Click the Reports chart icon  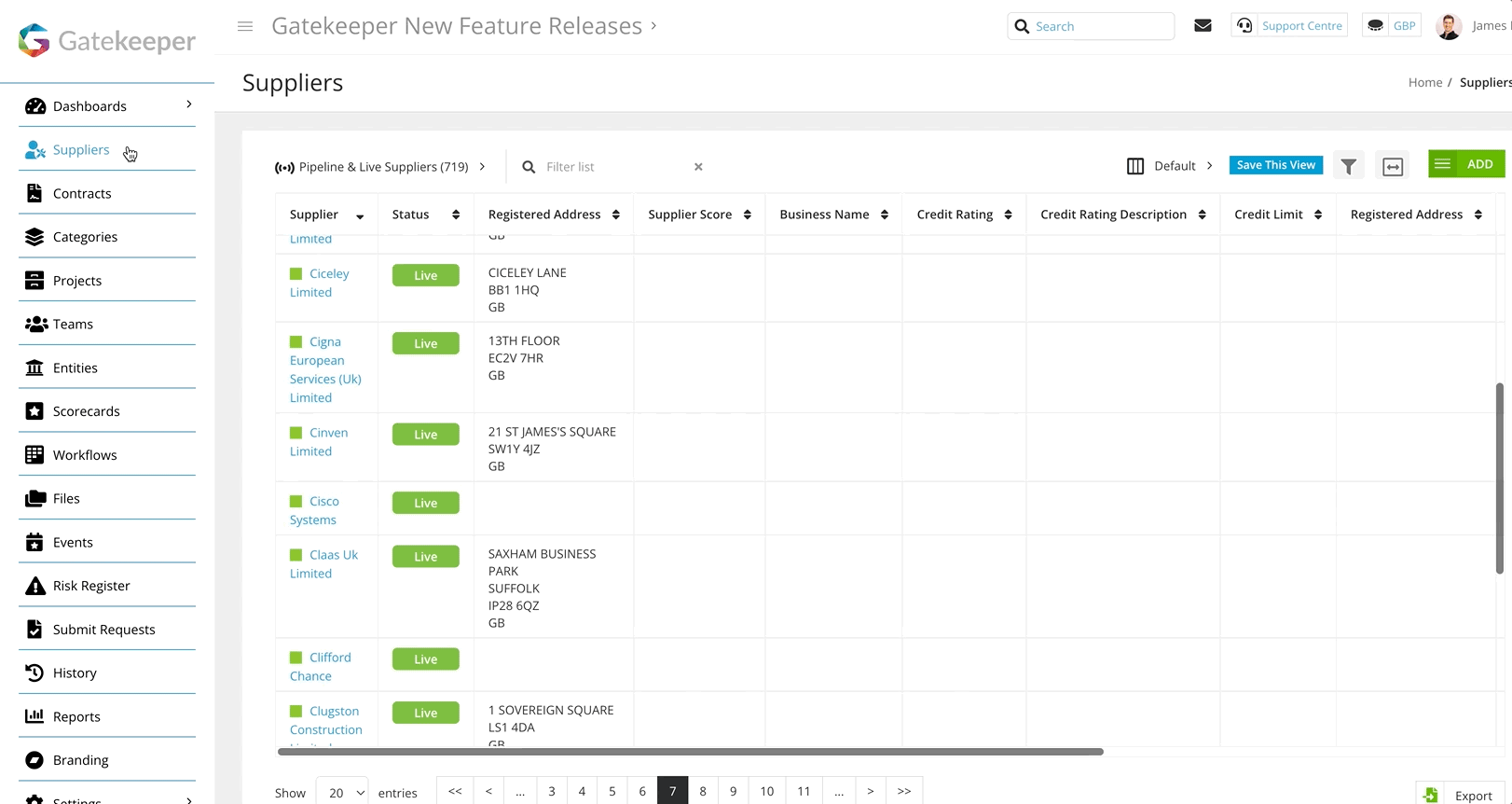click(34, 716)
